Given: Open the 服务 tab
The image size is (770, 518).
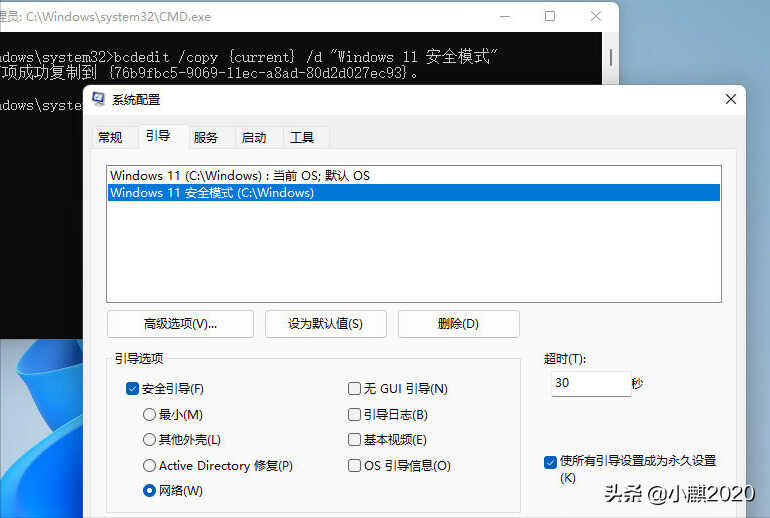Looking at the screenshot, I should 206,137.
